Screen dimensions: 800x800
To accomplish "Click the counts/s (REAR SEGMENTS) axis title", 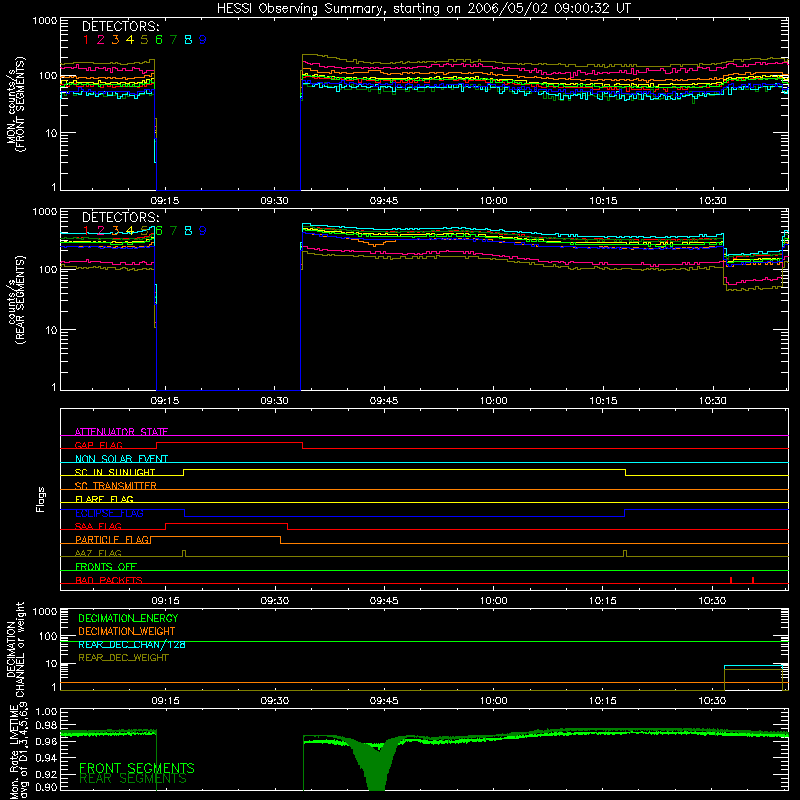I will click(x=15, y=300).
